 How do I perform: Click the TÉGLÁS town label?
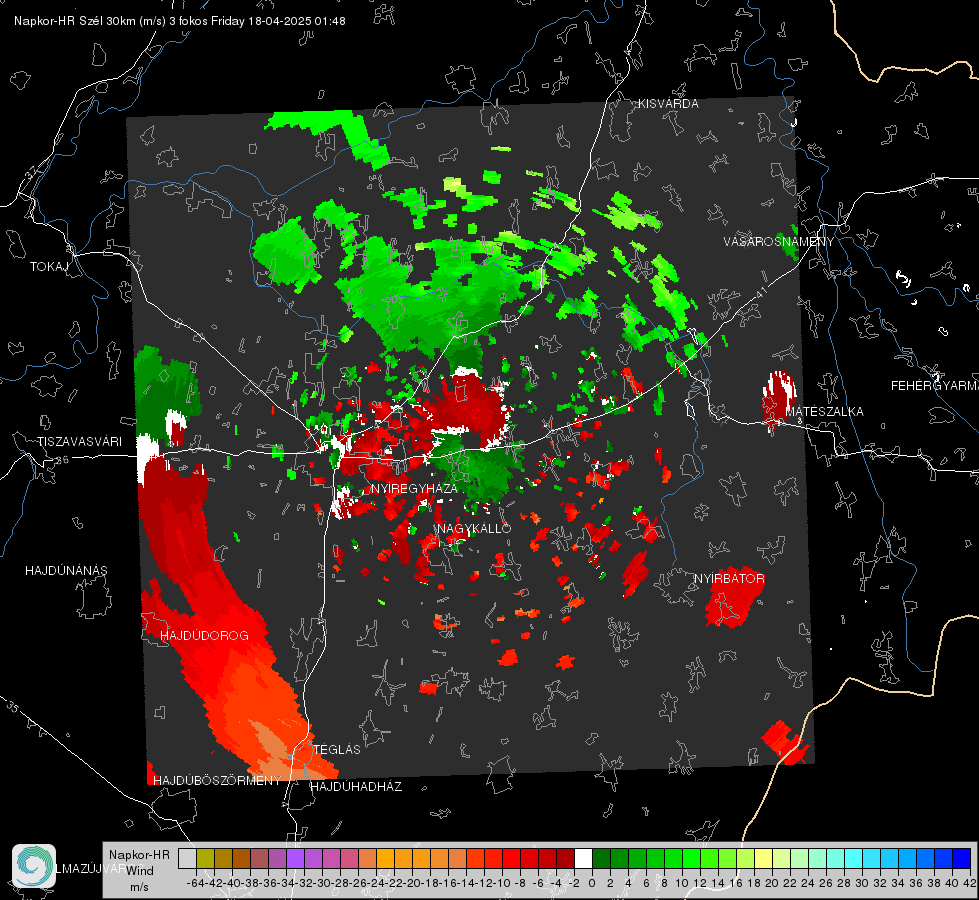[x=337, y=749]
